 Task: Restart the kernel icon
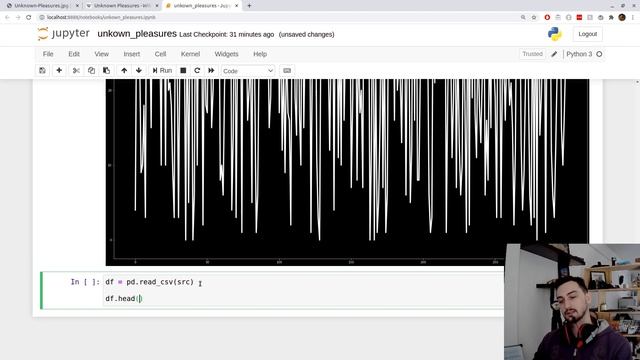197,71
